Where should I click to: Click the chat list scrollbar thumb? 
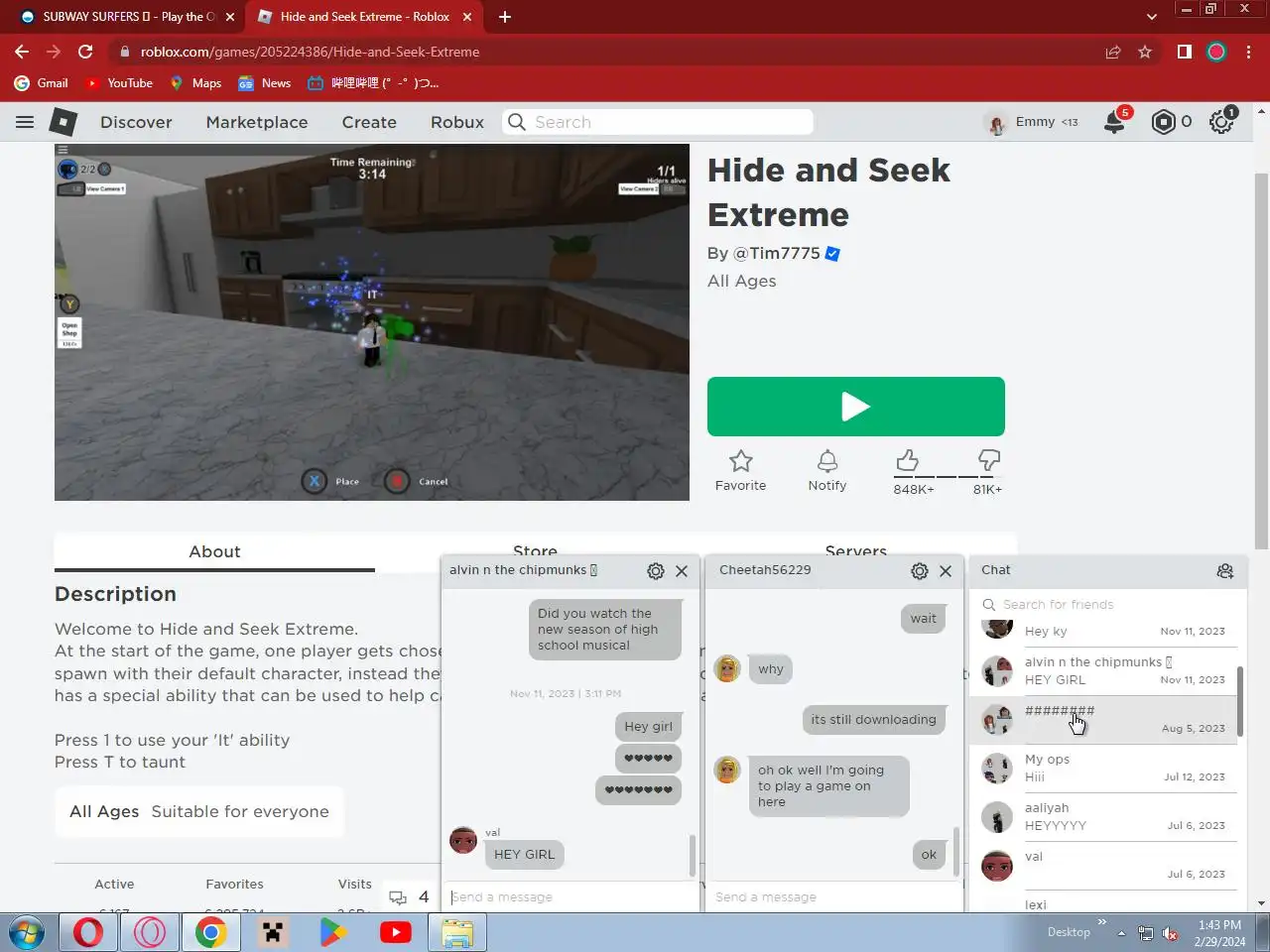point(1240,701)
